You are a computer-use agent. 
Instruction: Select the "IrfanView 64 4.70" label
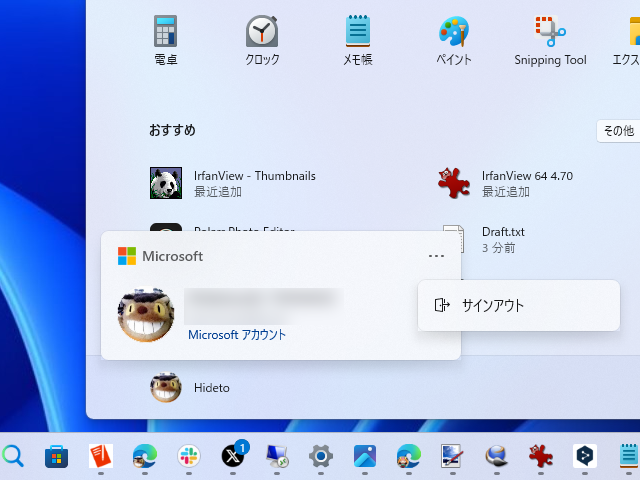(527, 176)
